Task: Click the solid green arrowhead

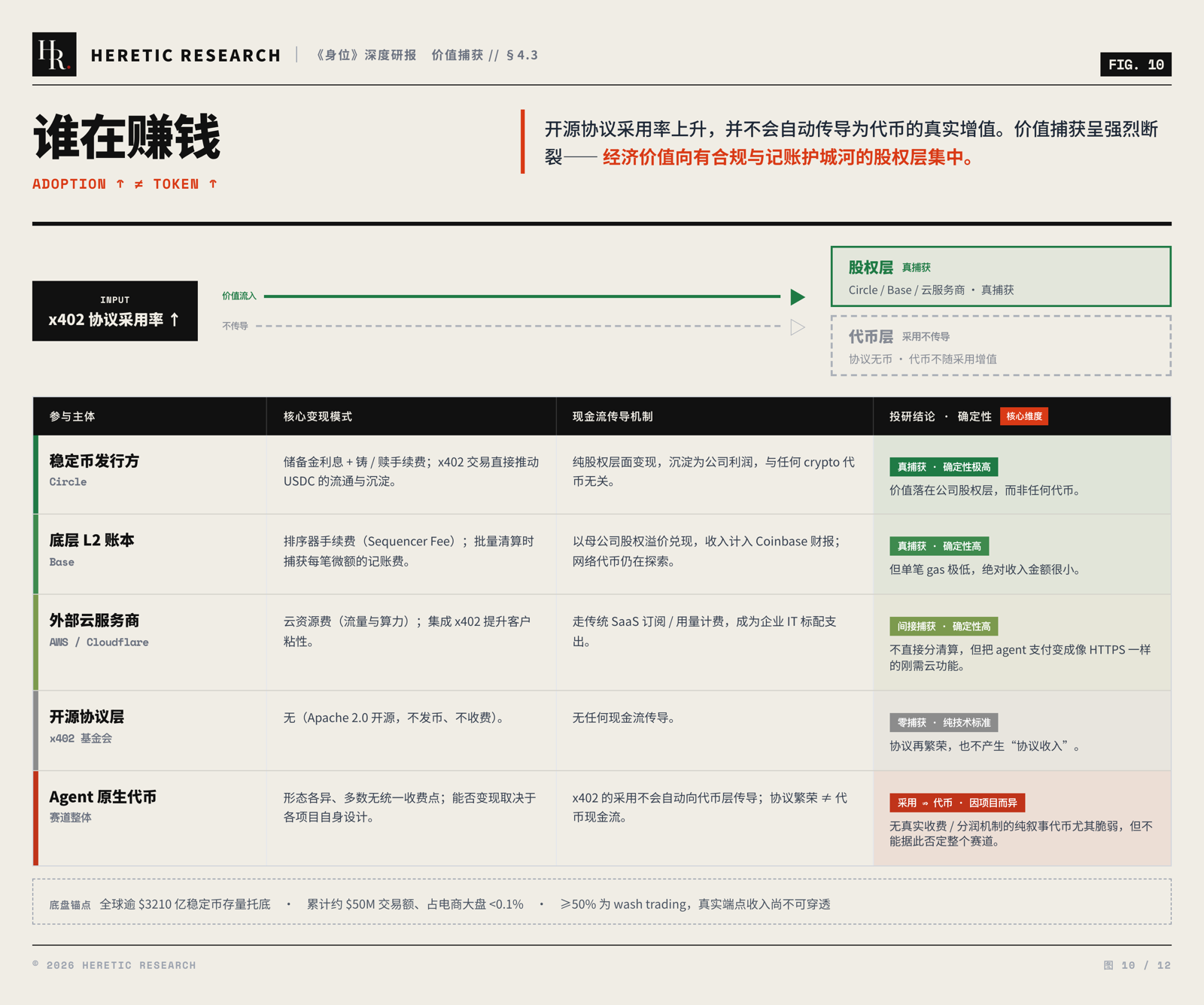Action: tap(798, 297)
